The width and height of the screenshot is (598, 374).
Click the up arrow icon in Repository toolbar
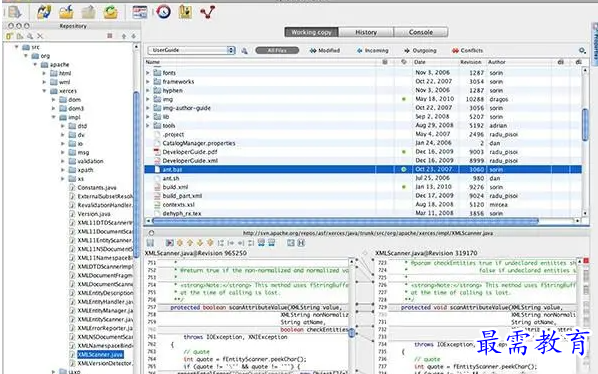pos(124,36)
